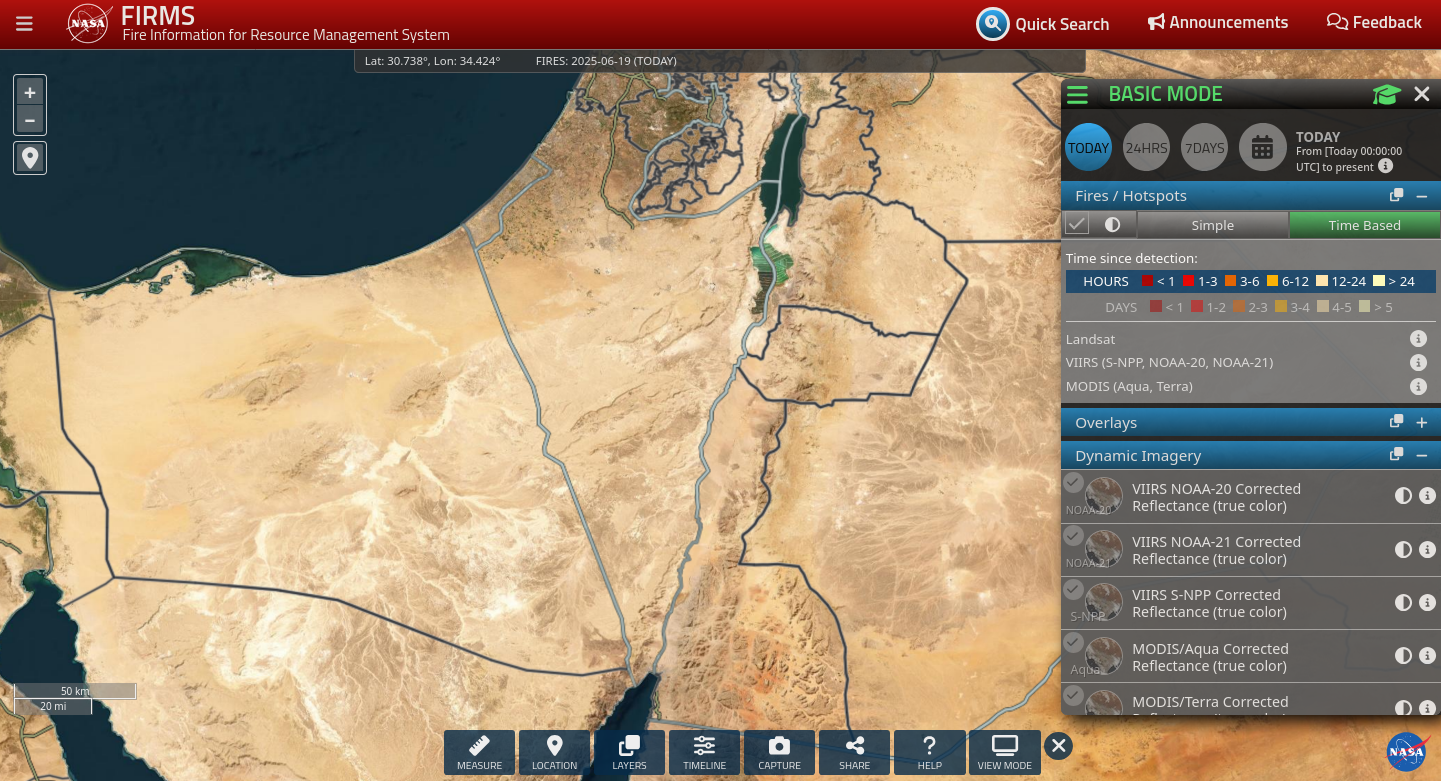Open the Layers tool
1441x781 pixels.
629,752
